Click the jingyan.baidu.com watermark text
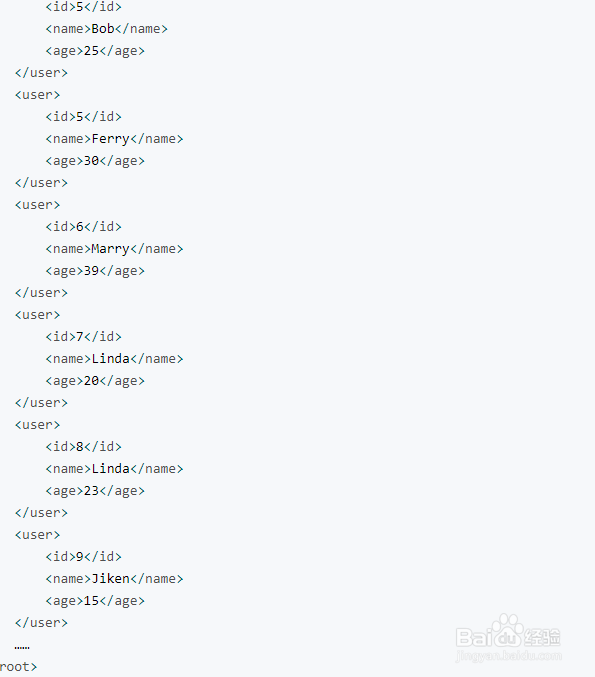This screenshot has width=595, height=677. tap(509, 657)
